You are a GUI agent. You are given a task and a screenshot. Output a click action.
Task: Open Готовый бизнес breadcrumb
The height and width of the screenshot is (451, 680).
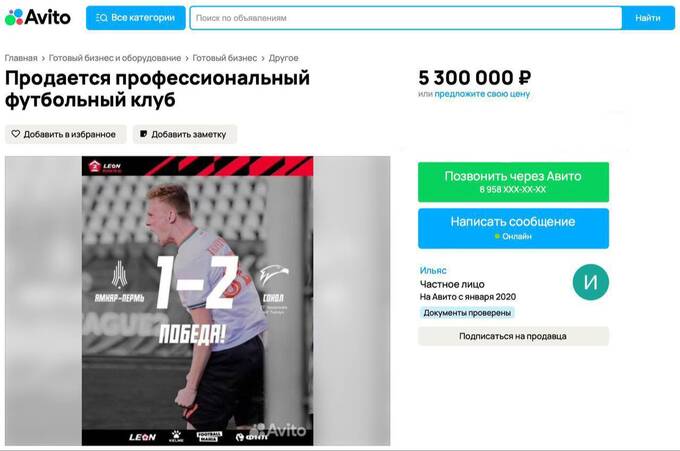(225, 58)
